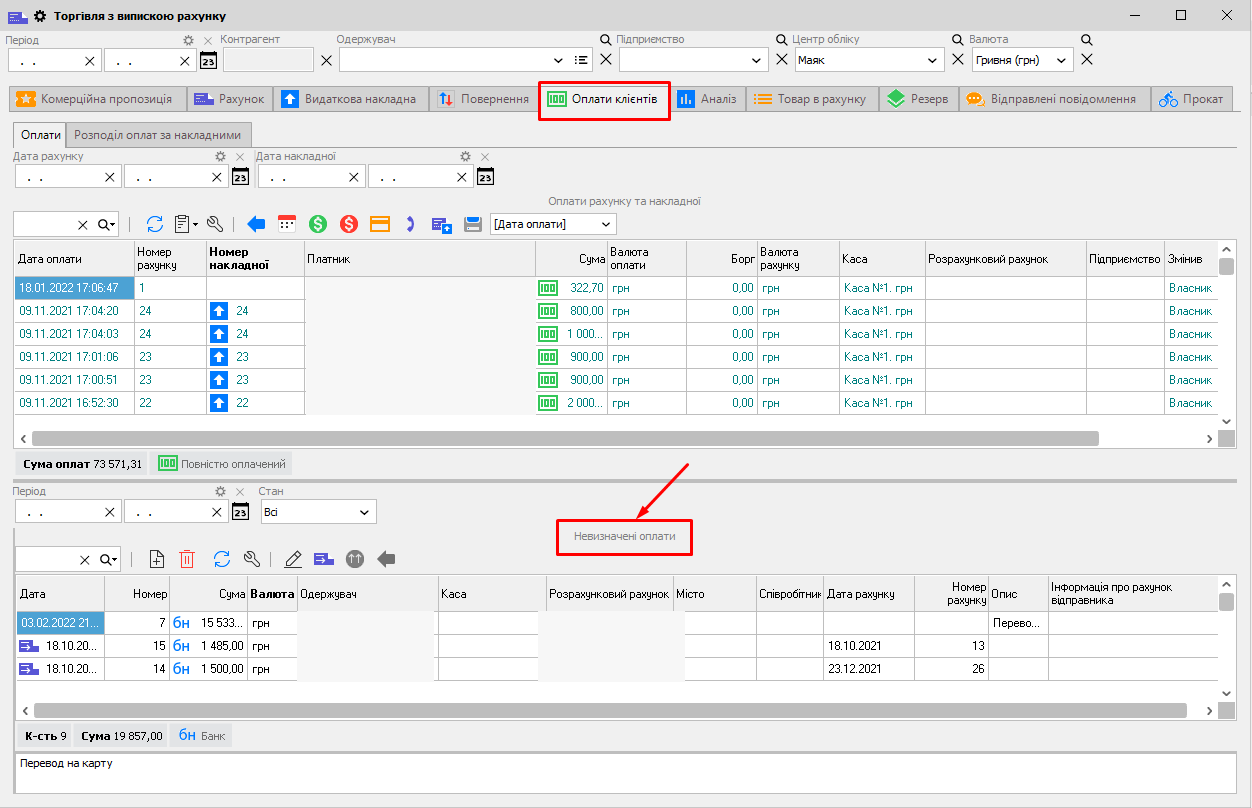The width and height of the screenshot is (1252, 808).
Task: Open the payments search magnifier dropdown arrow
Action: coord(108,225)
